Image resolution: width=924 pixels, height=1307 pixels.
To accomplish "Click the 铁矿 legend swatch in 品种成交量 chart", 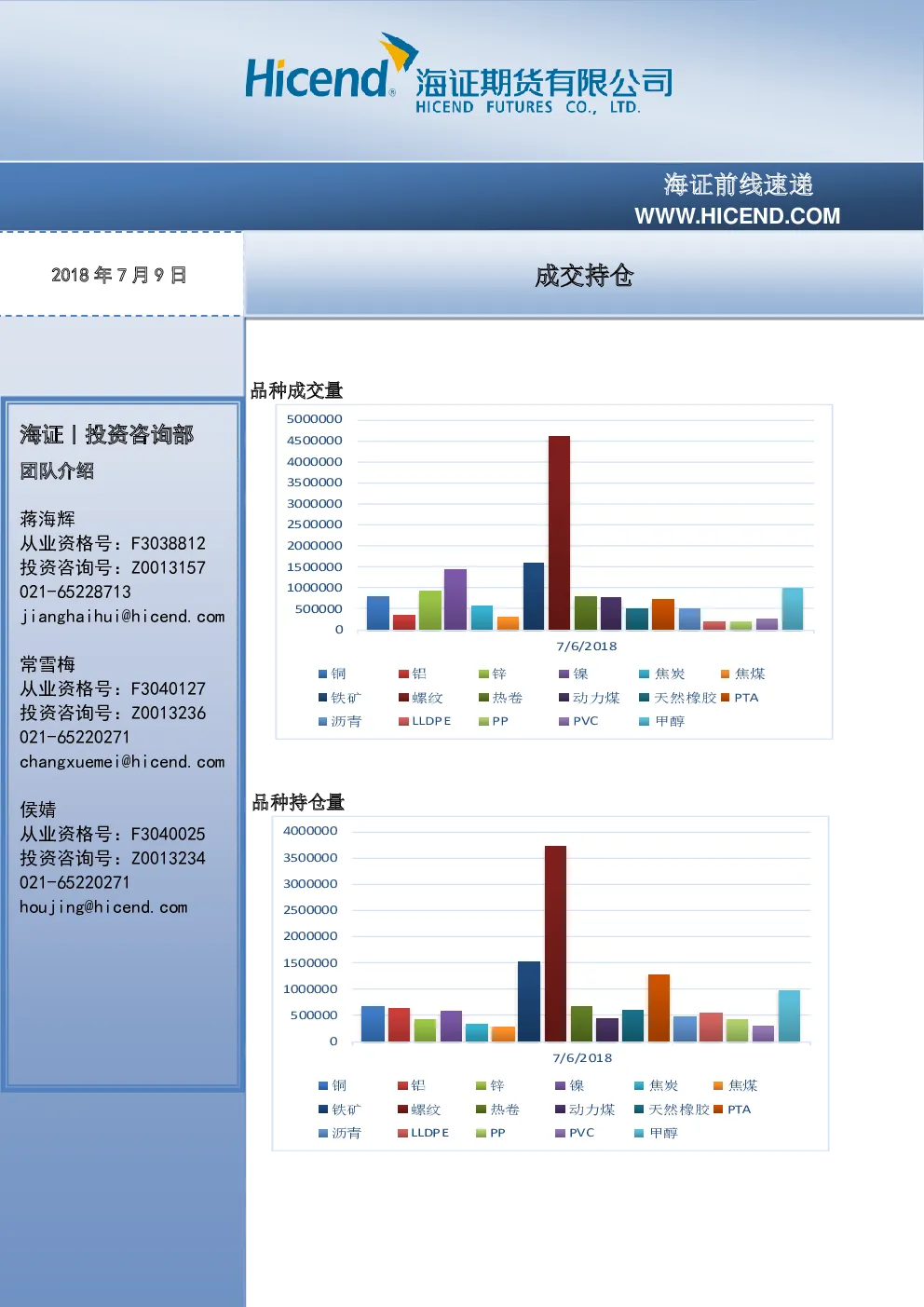I will coord(322,698).
